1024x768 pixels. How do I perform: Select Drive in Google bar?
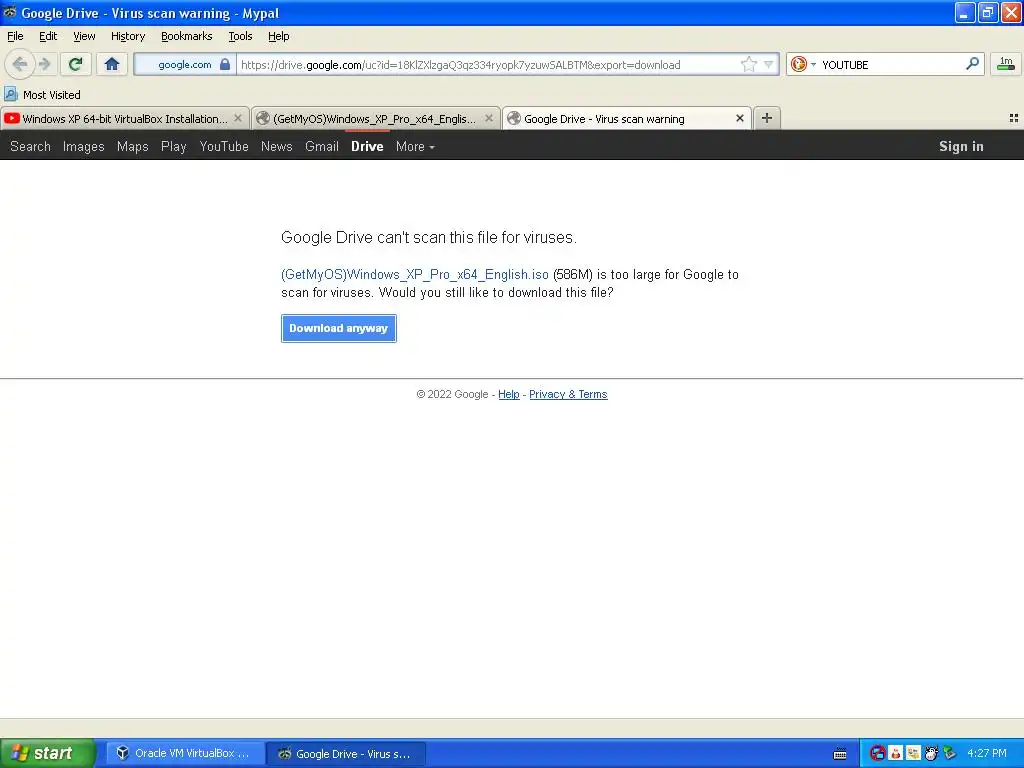coord(367,146)
